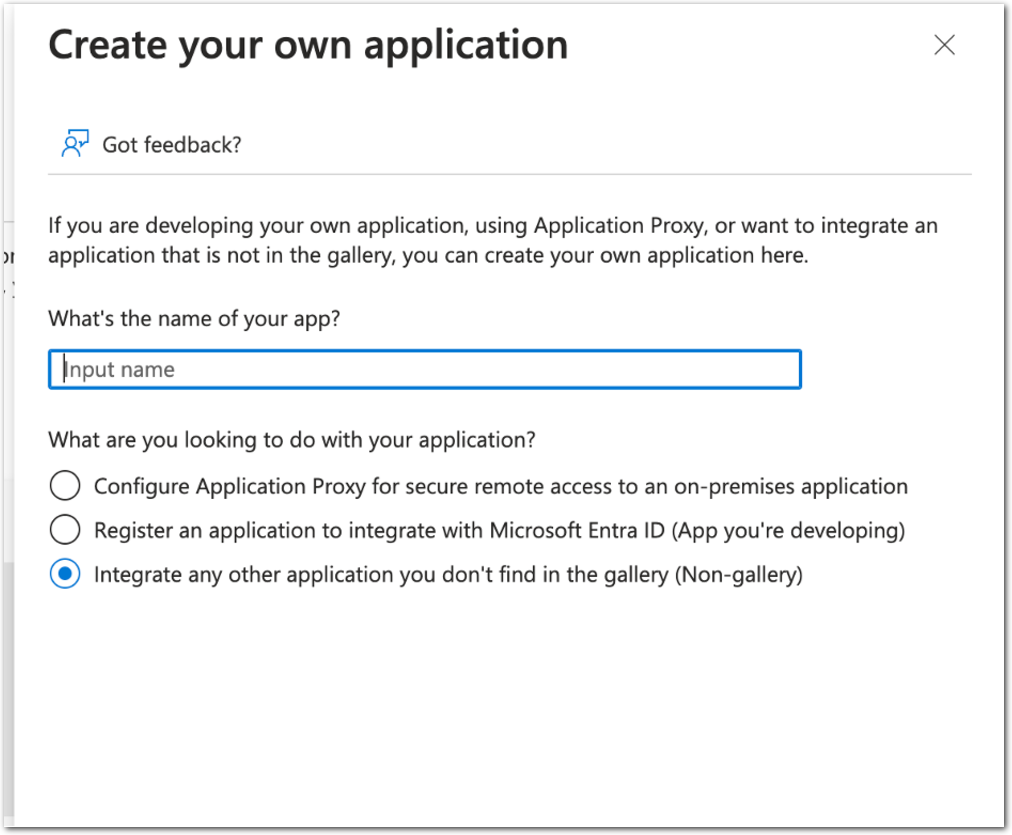
Task: Choose the Register an application radio button
Action: (65, 530)
